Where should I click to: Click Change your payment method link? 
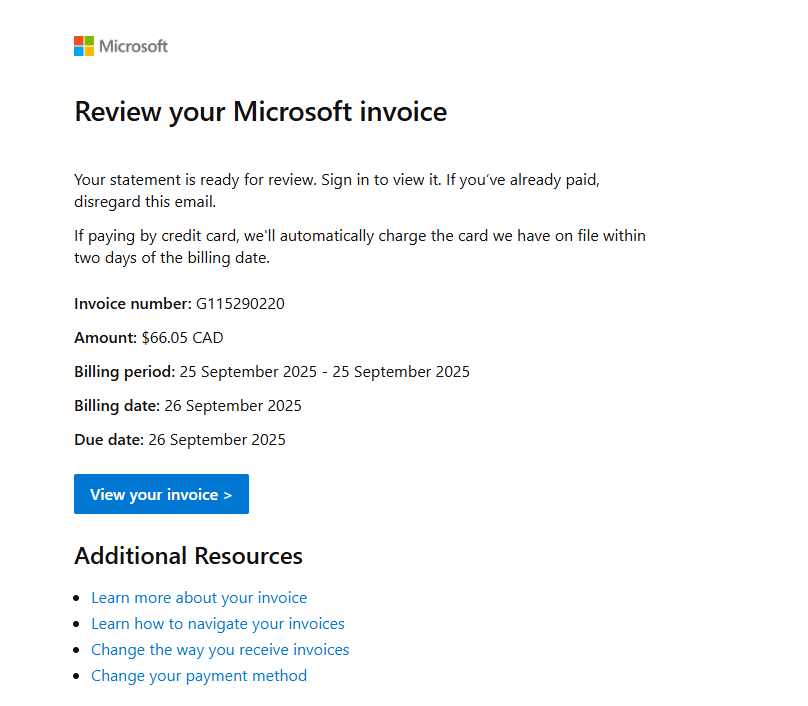click(x=199, y=676)
